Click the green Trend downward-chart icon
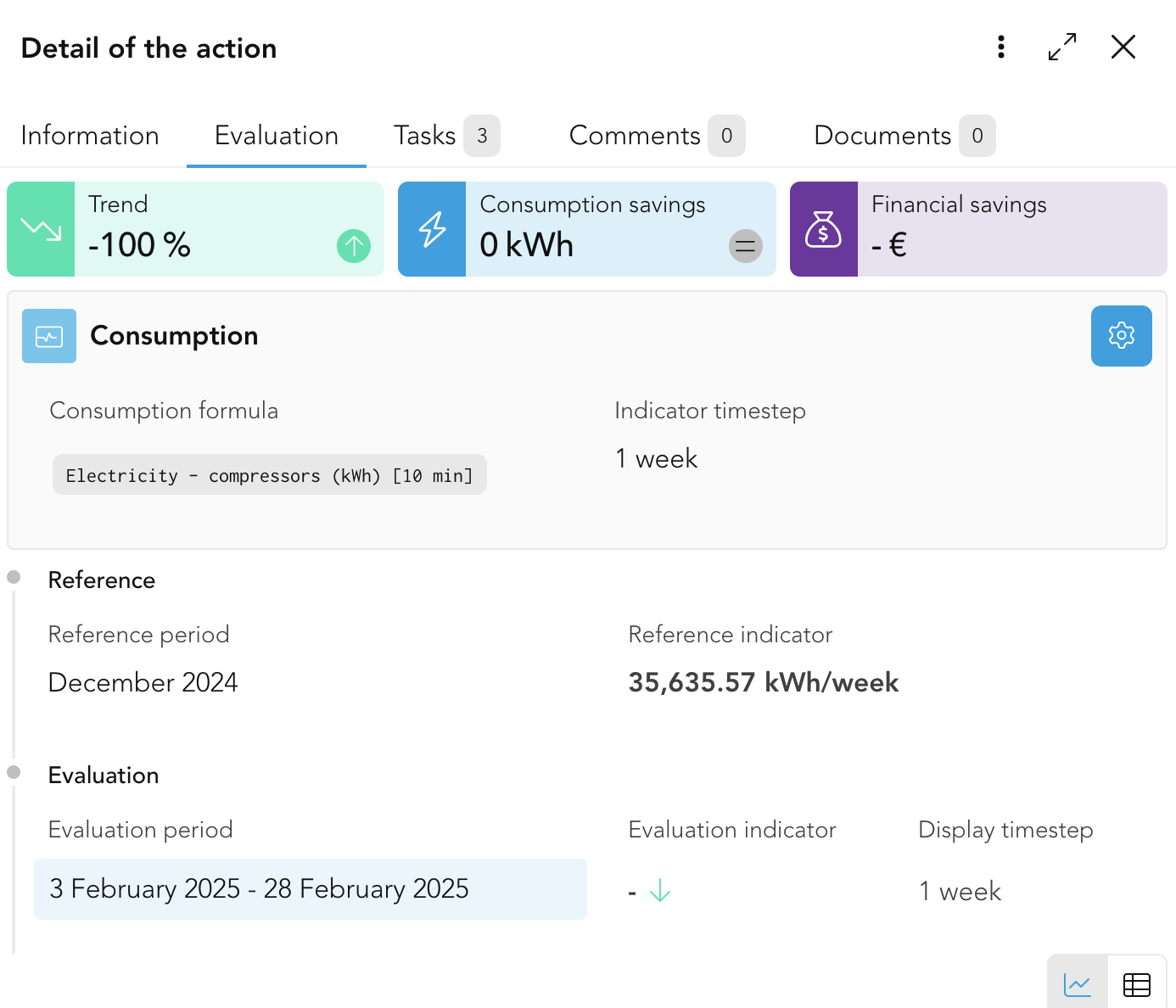The image size is (1176, 1008). [41, 229]
